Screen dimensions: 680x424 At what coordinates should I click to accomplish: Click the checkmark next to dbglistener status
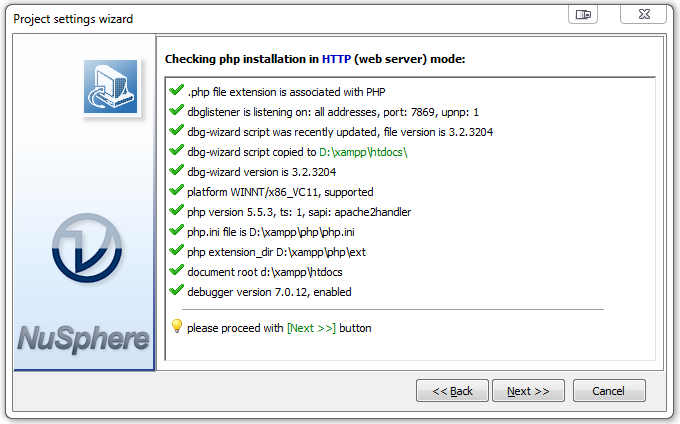pos(177,111)
